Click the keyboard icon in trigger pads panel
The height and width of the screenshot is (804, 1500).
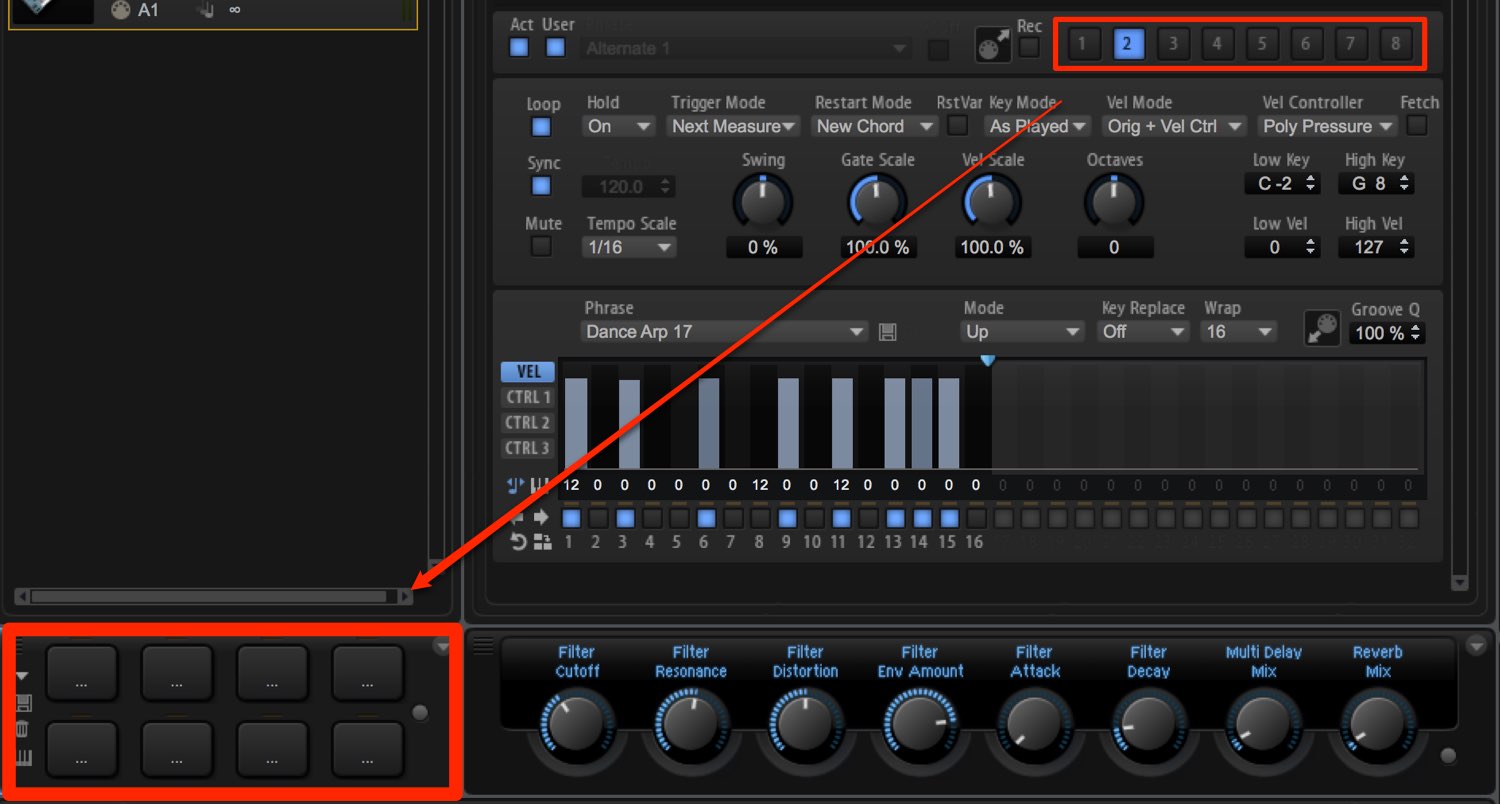23,757
